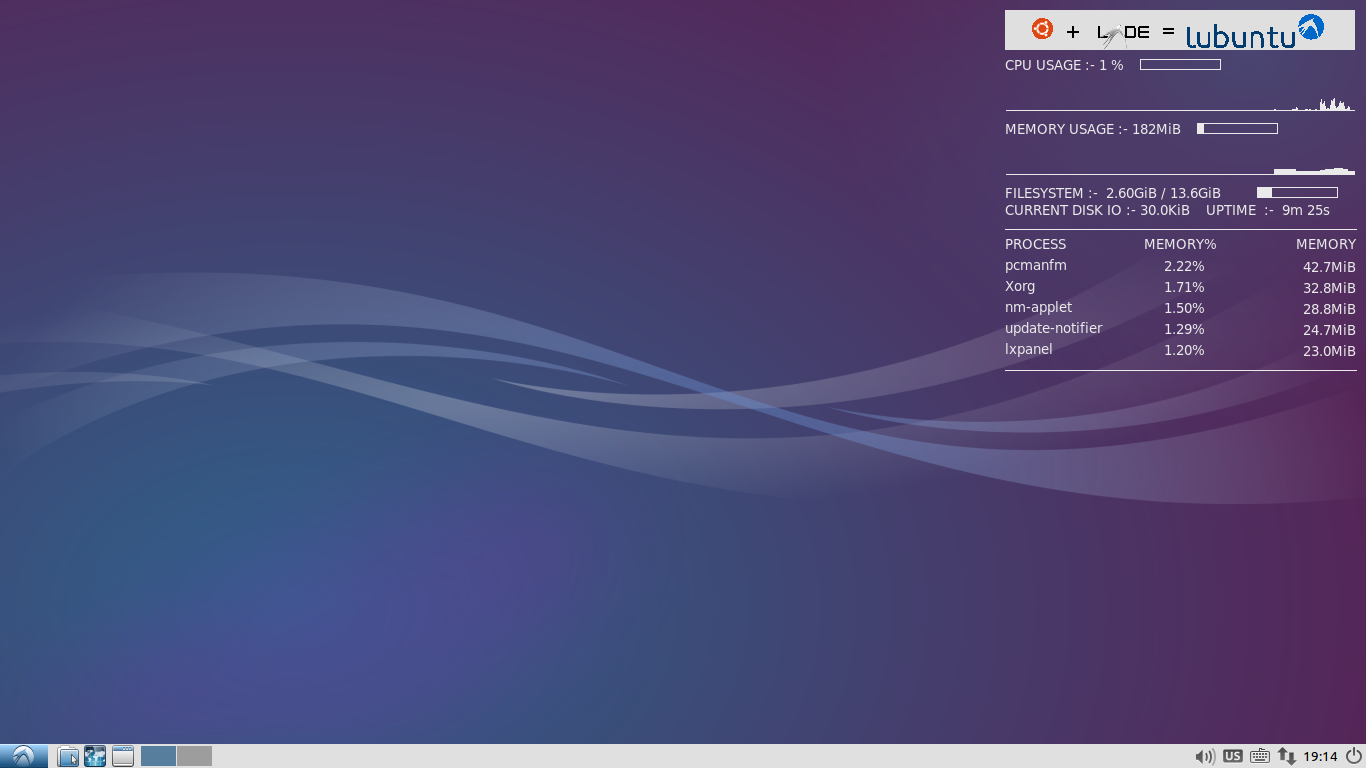Click the MEMORY USAGE :- 182MiB label

(x=1093, y=129)
